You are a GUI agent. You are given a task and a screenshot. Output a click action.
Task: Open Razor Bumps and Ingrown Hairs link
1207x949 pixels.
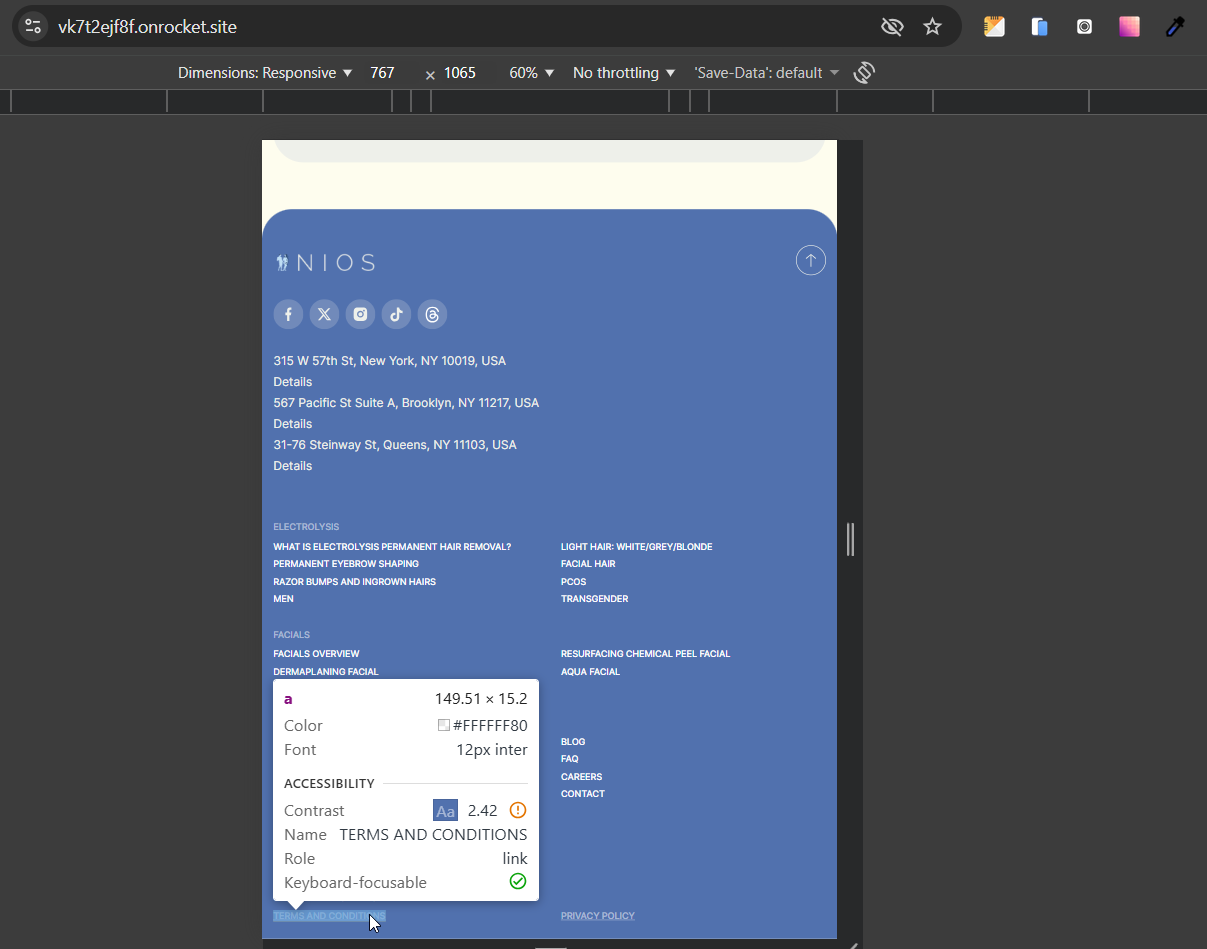[x=355, y=582]
